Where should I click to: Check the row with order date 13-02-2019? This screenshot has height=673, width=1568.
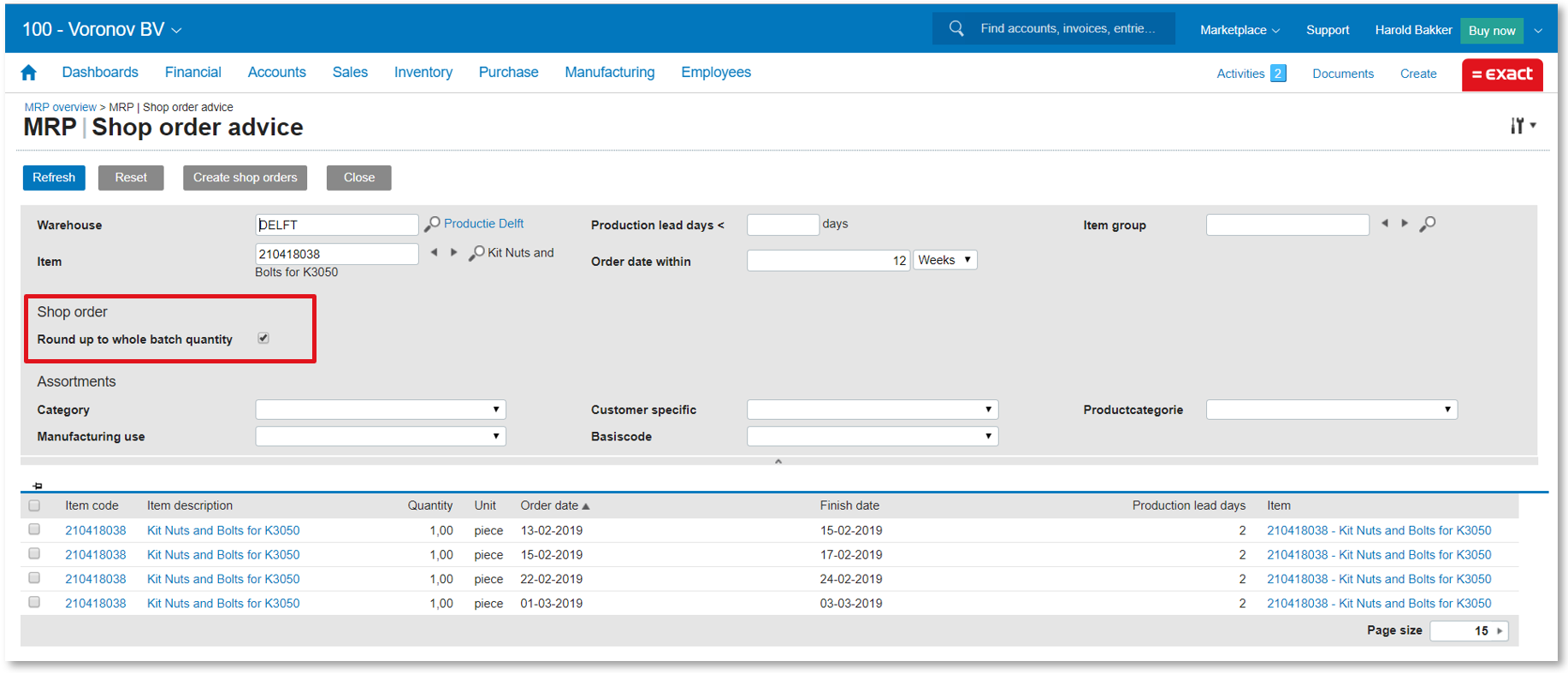click(x=34, y=529)
